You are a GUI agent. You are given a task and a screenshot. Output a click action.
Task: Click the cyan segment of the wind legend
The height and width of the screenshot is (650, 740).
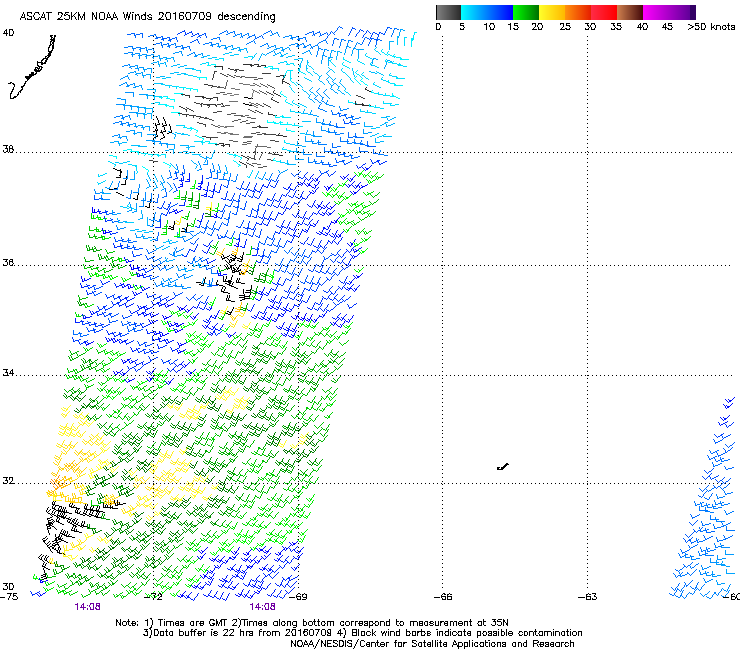click(474, 12)
